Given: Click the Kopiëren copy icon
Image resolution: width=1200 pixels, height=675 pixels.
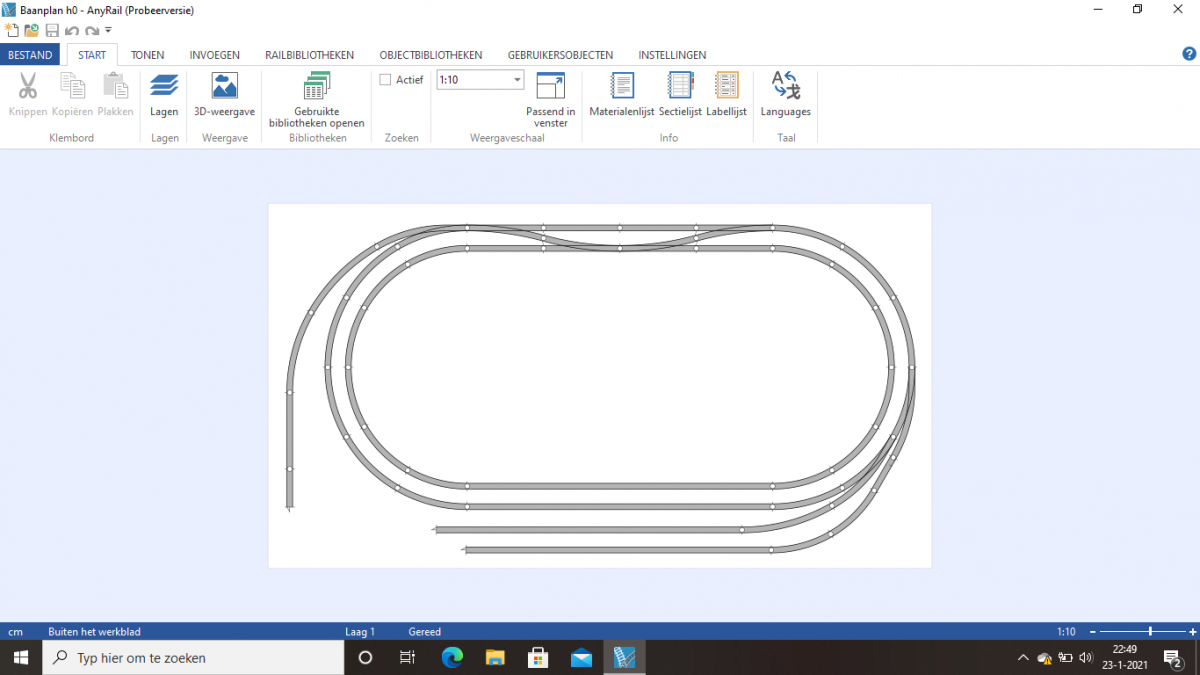Looking at the screenshot, I should 72,86.
